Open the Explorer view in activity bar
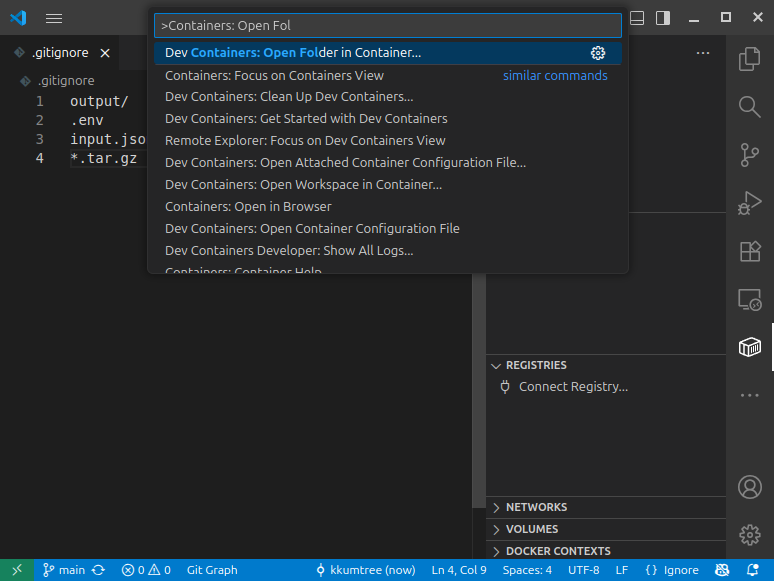This screenshot has width=774, height=581. point(749,59)
